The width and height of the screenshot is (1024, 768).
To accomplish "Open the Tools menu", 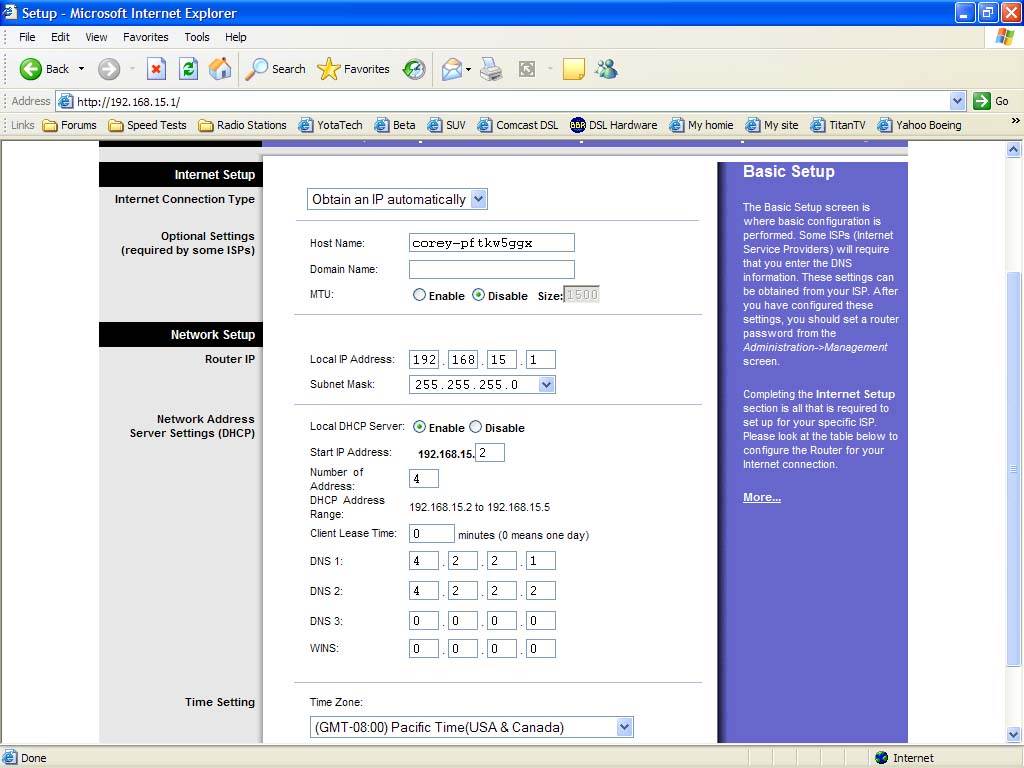I will [x=197, y=37].
